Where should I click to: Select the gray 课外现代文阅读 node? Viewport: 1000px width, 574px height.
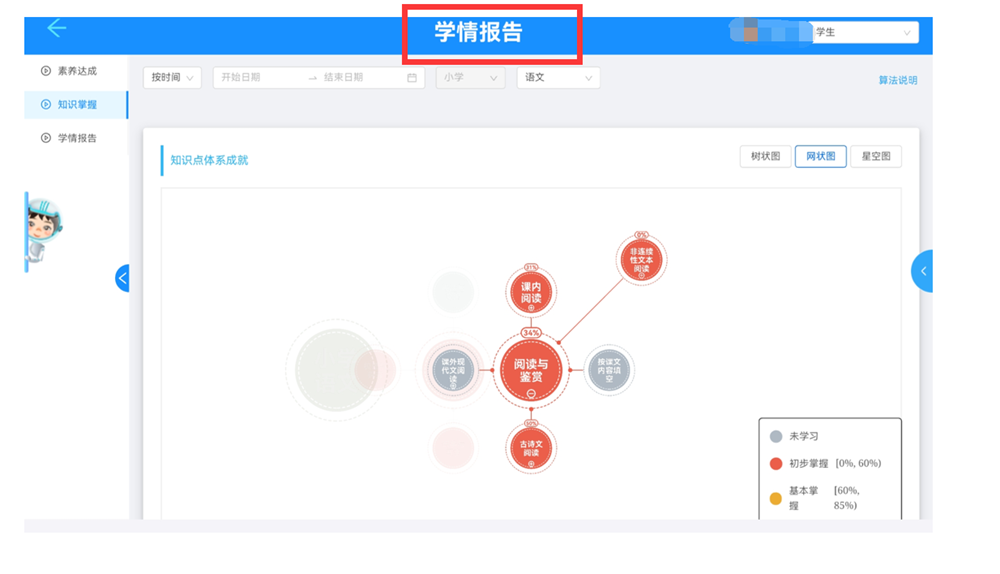tap(453, 371)
